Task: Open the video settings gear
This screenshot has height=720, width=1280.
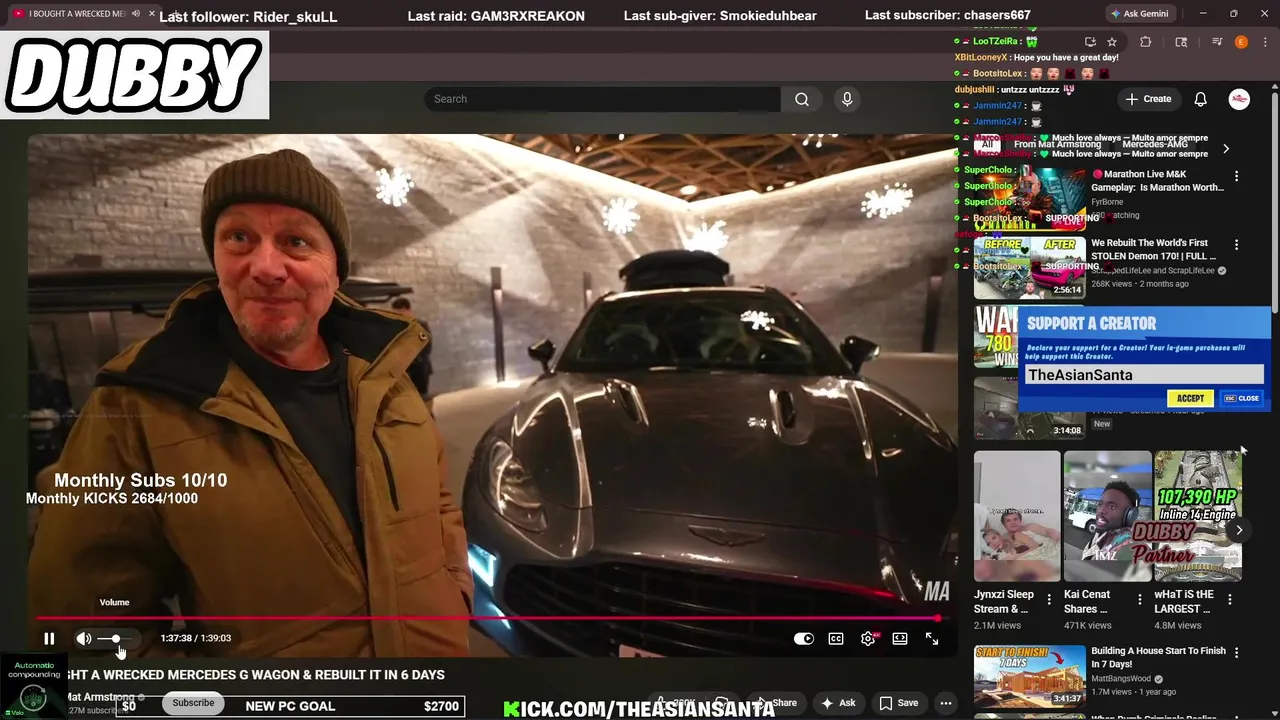Action: [868, 638]
